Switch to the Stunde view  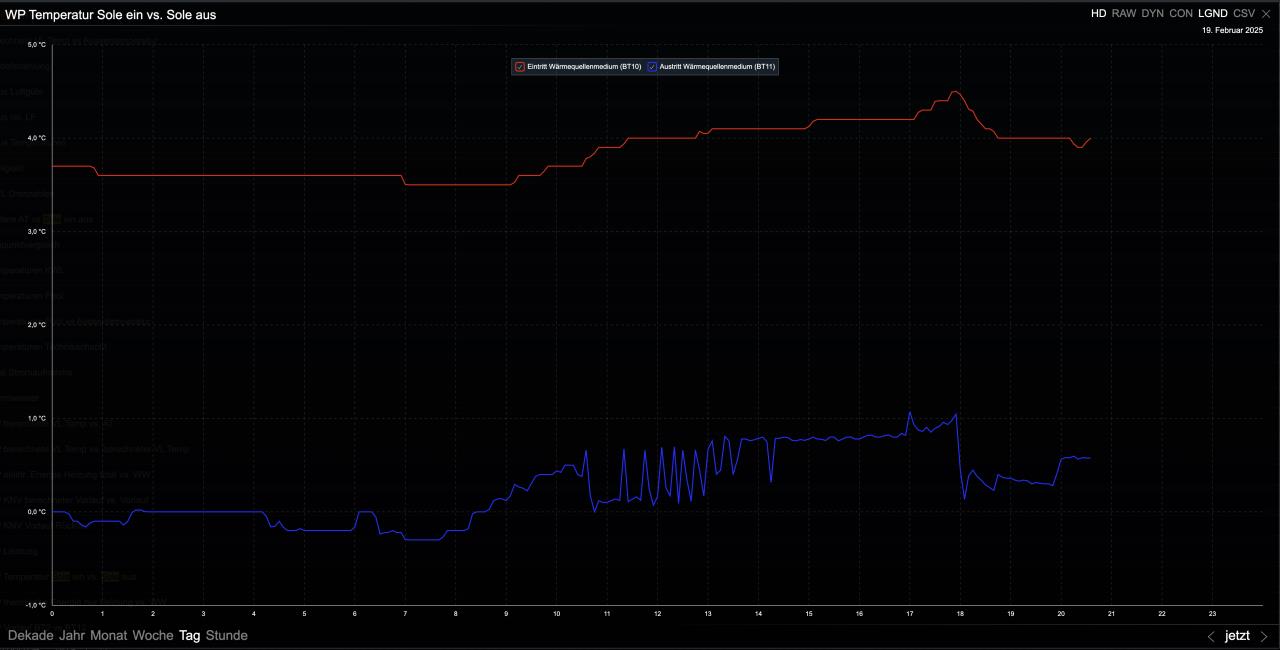pyautogui.click(x=227, y=636)
